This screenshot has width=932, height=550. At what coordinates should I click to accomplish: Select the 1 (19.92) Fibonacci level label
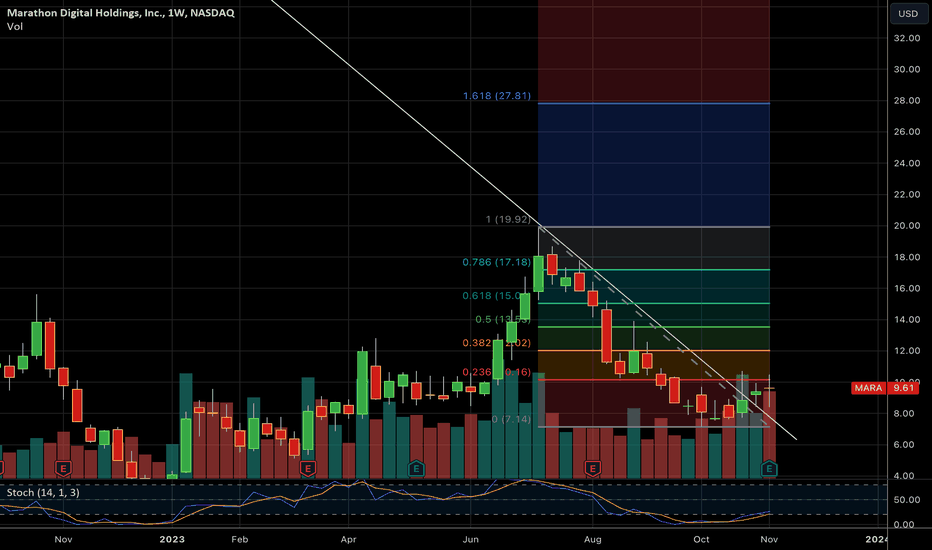click(x=508, y=219)
